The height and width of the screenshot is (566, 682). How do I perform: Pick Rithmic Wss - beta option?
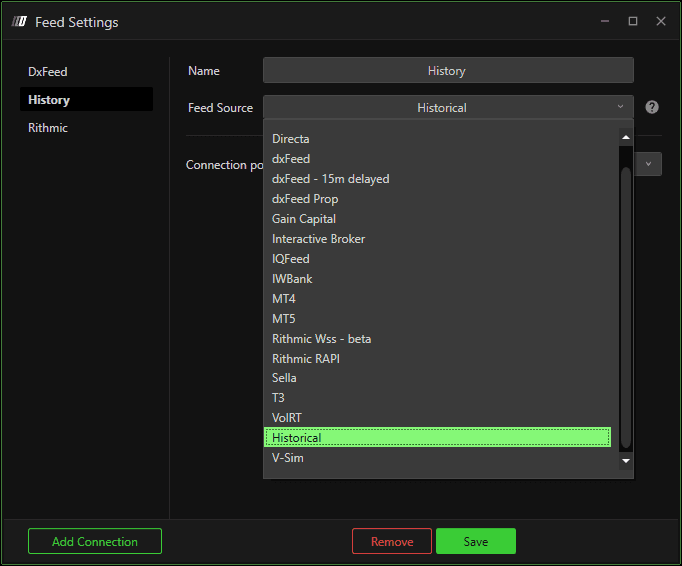coord(437,339)
